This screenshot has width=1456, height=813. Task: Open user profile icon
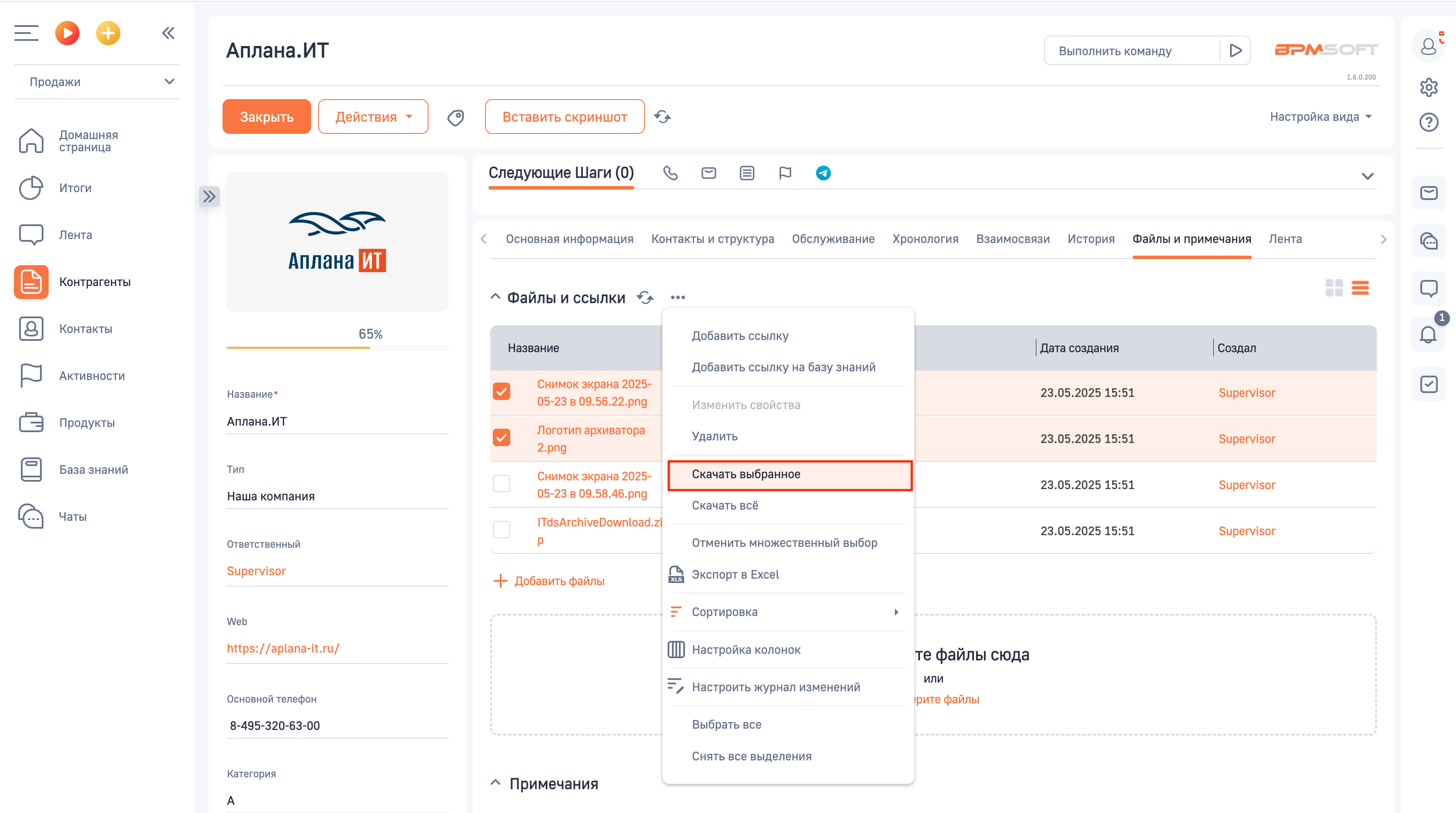click(1428, 47)
